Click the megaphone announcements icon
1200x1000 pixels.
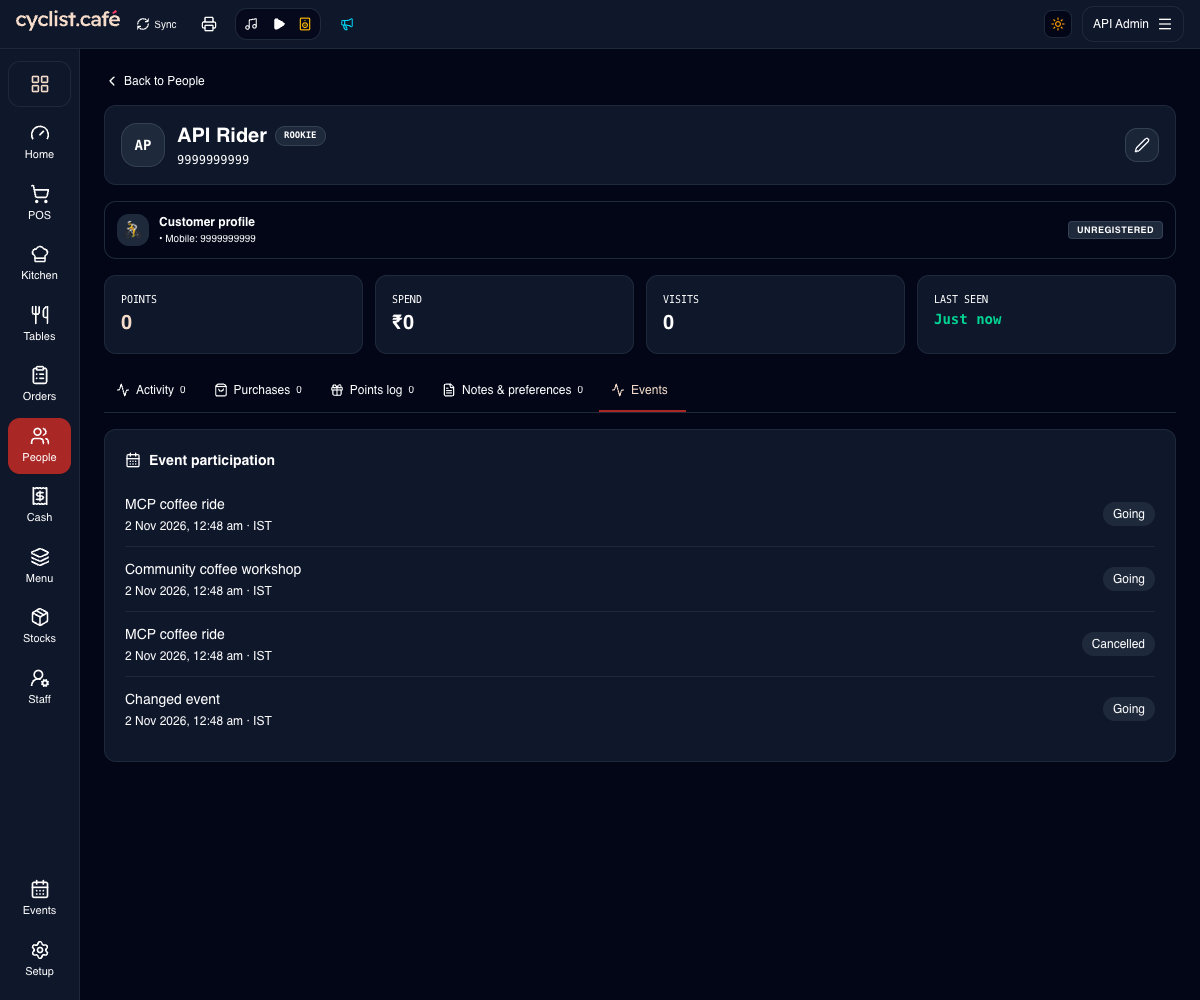coord(347,24)
